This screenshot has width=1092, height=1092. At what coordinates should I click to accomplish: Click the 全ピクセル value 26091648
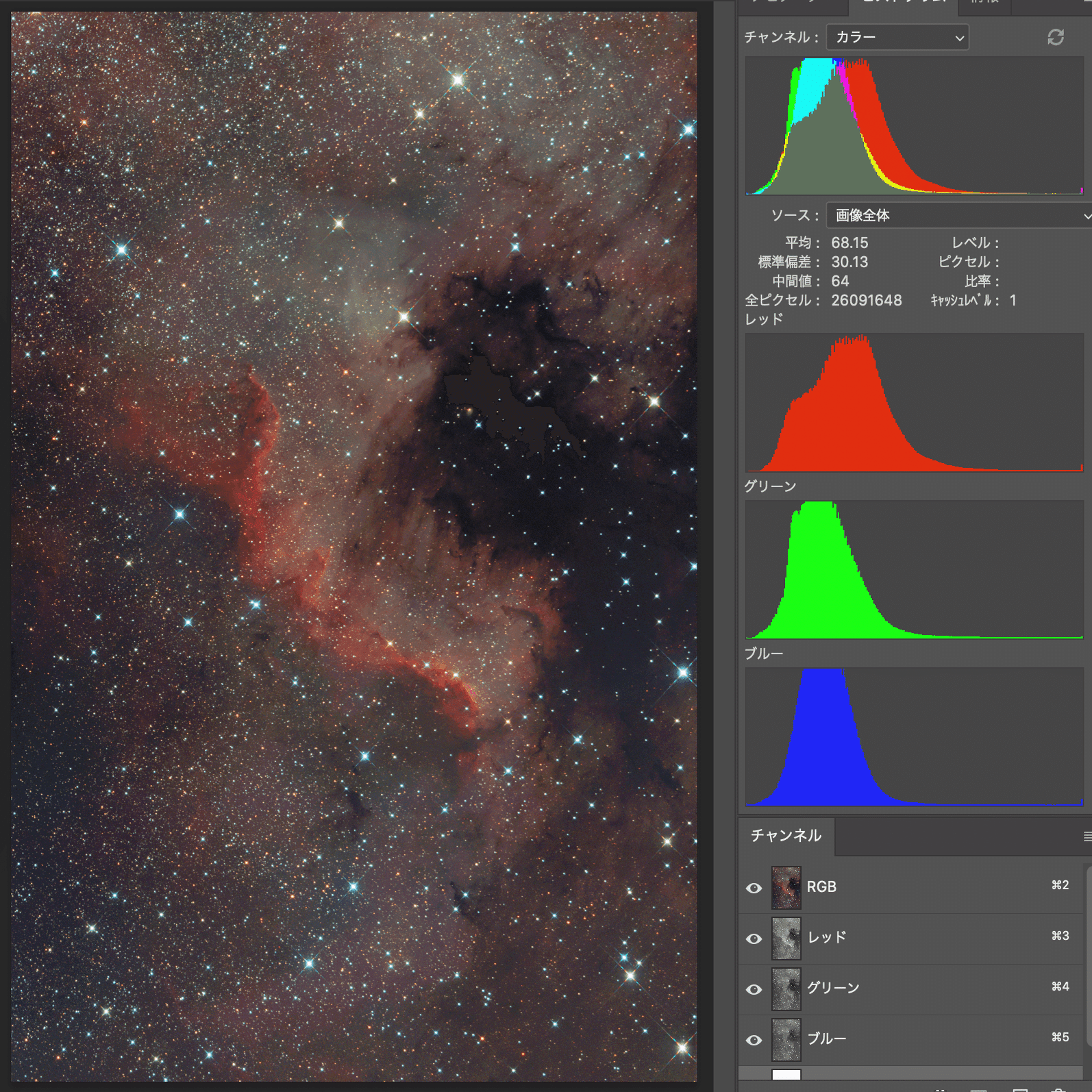point(867,301)
